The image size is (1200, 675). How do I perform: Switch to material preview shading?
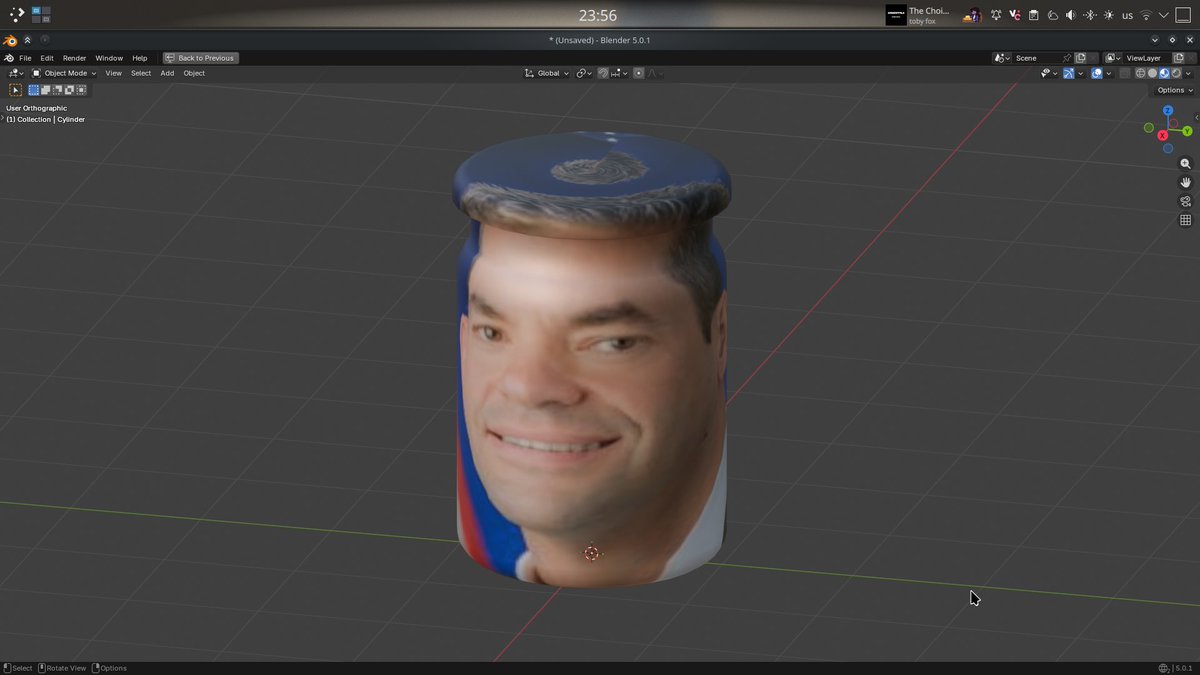pos(1164,73)
